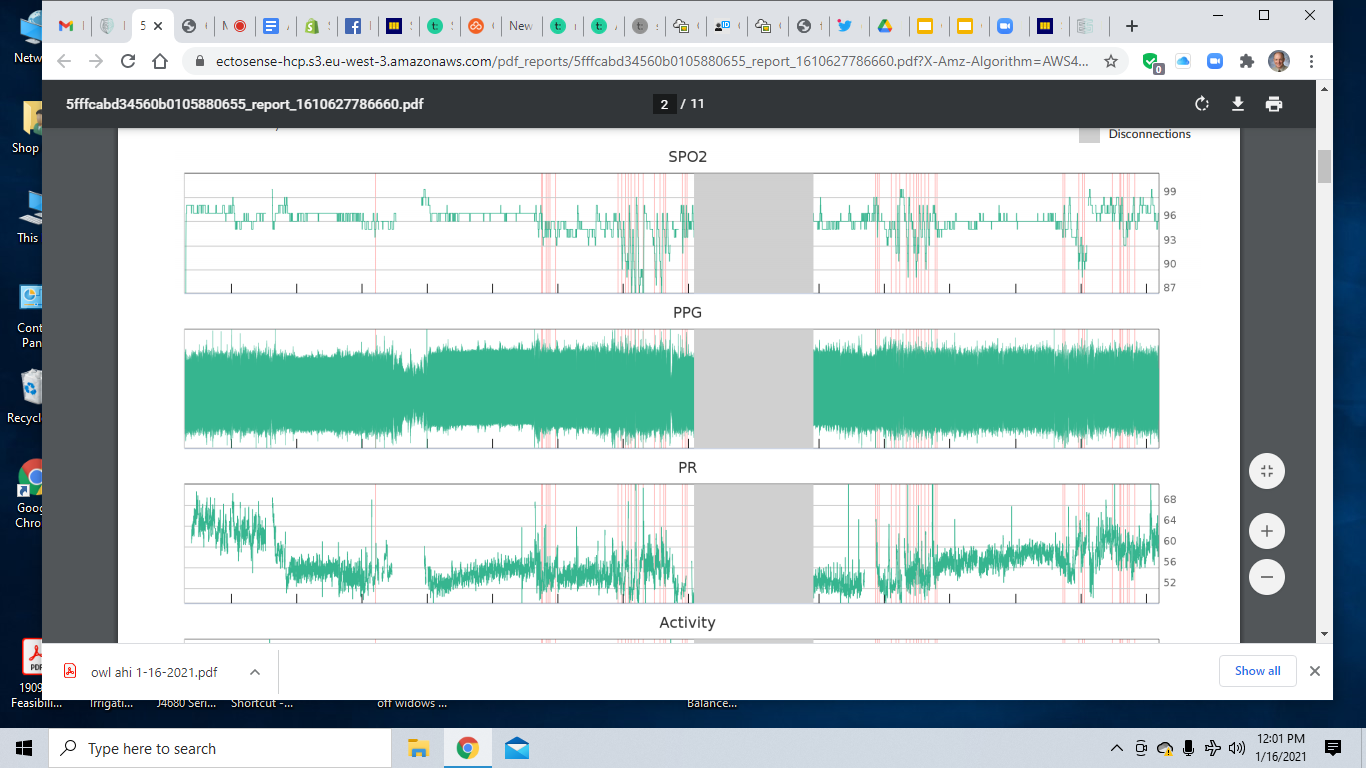Screen dimensions: 1366x768
Task: Bookmark this page with the star icon
Action: [1110, 61]
